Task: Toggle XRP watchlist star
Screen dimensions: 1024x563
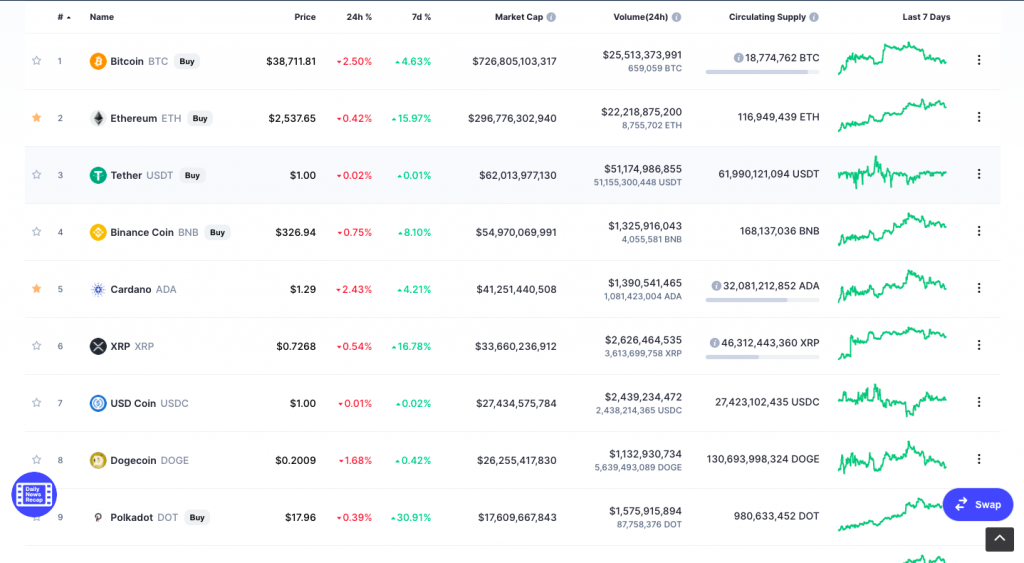Action: click(x=37, y=346)
